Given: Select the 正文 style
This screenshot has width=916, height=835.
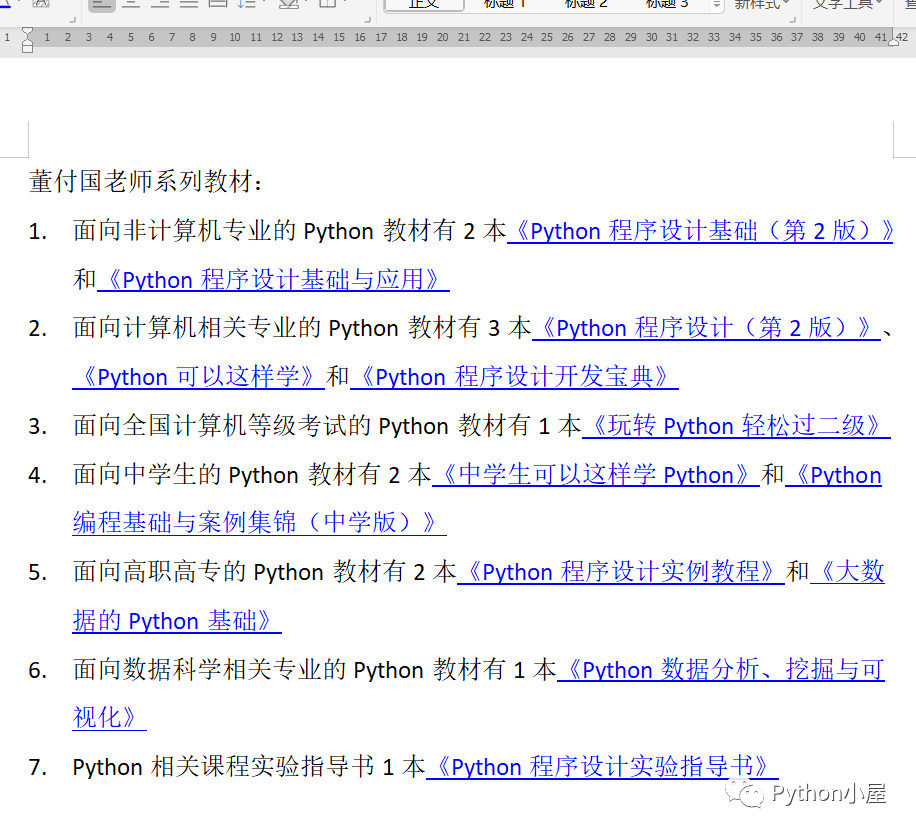Looking at the screenshot, I should [424, 5].
